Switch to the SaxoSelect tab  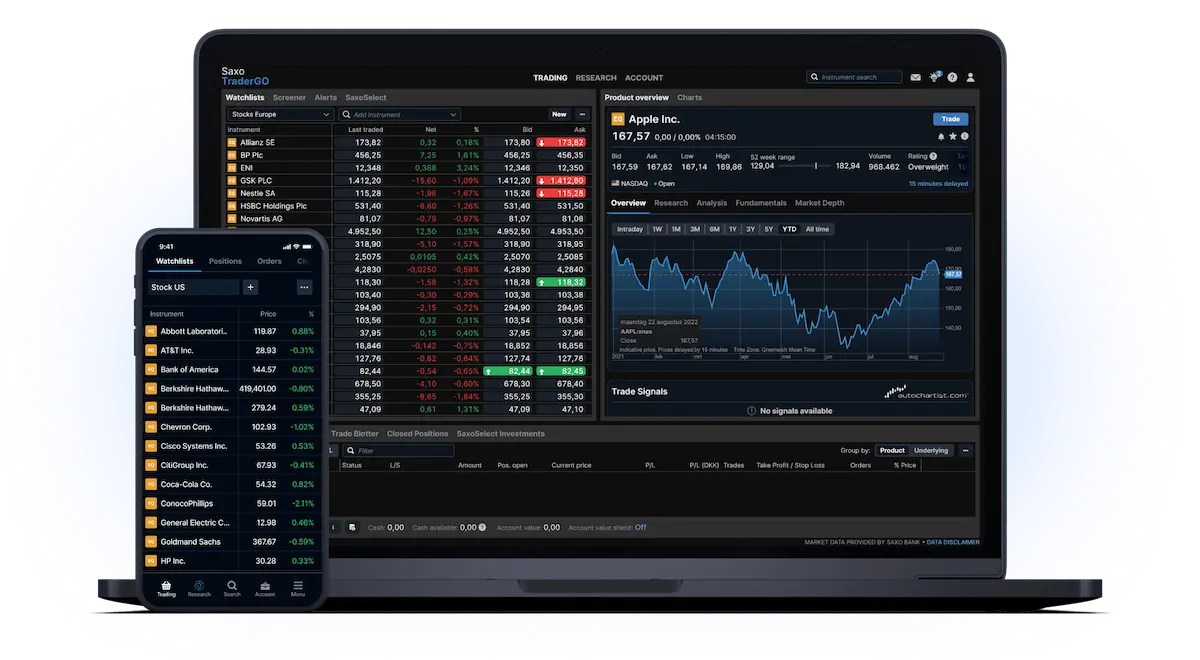coord(366,98)
